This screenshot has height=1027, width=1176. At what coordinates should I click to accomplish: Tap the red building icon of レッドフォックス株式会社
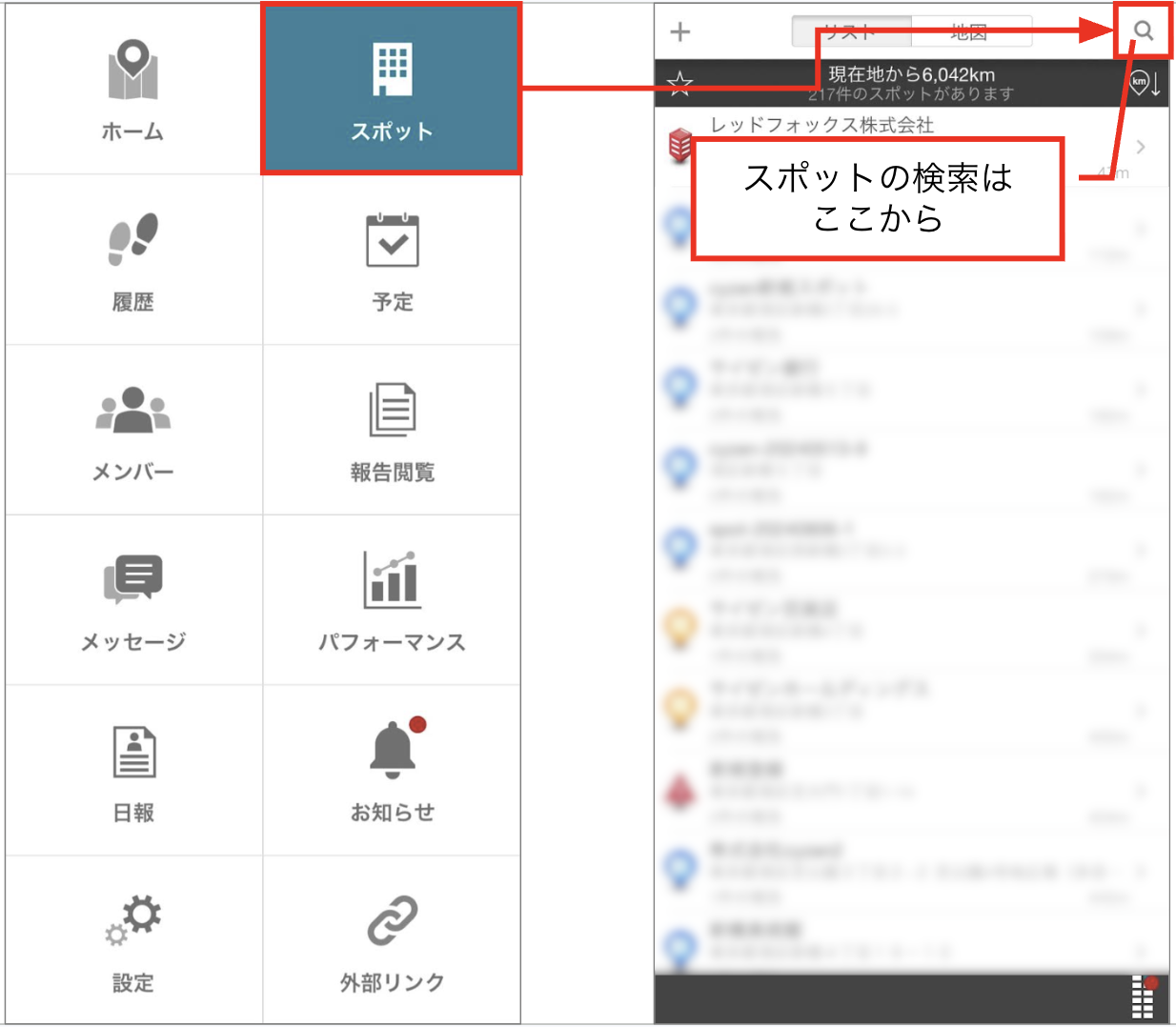pyautogui.click(x=679, y=146)
